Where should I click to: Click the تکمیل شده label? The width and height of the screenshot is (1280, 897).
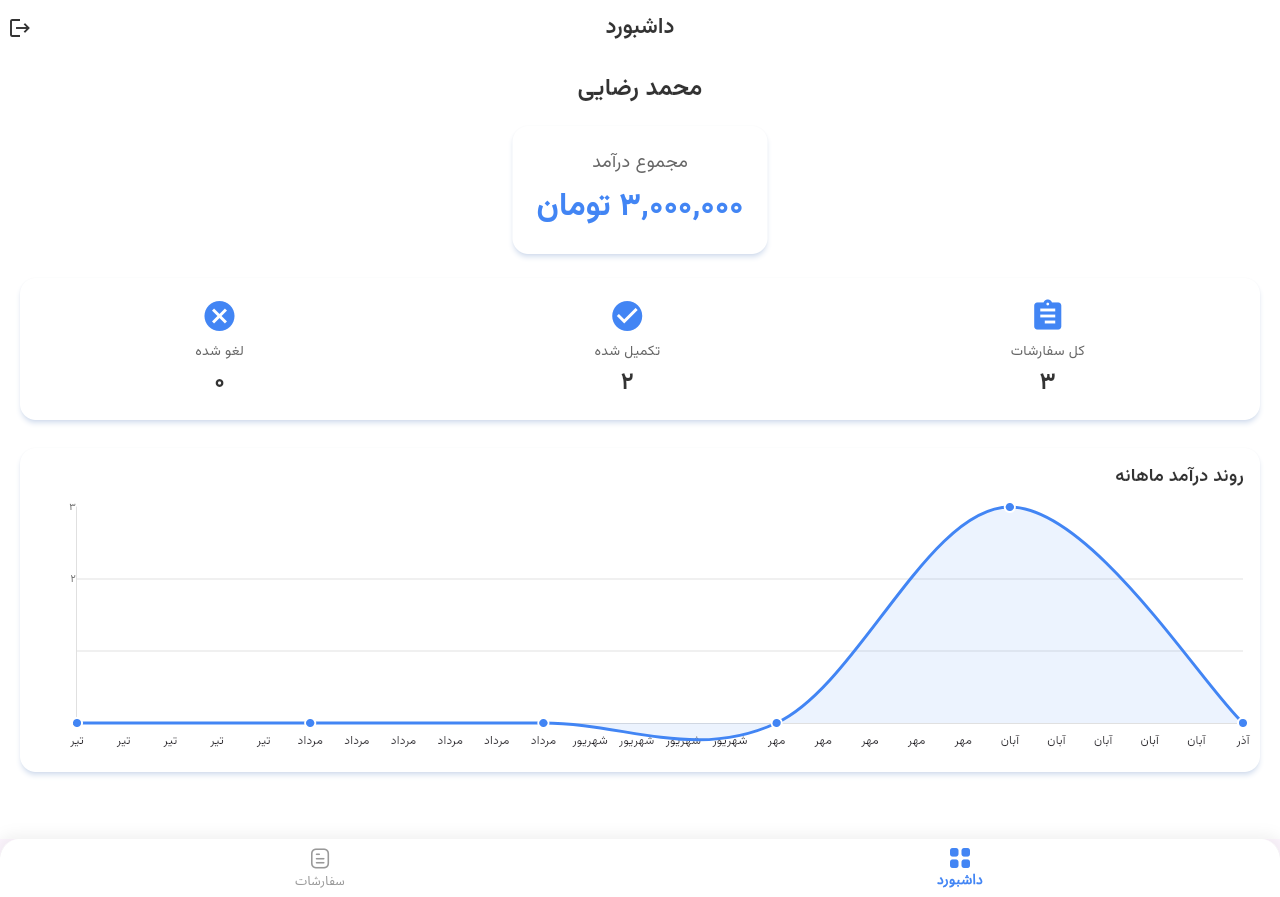(627, 351)
